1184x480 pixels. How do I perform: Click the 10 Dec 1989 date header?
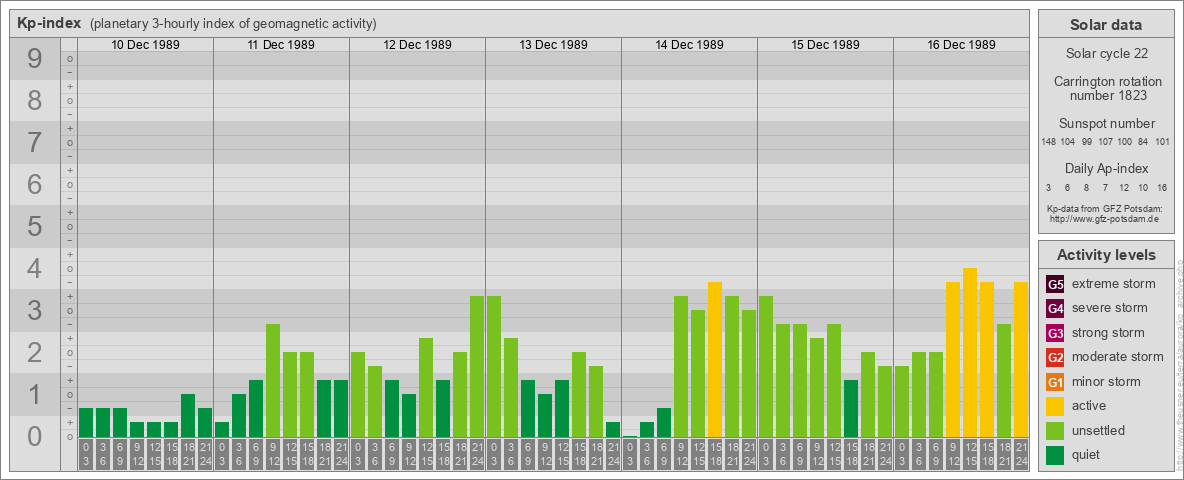pyautogui.click(x=146, y=45)
